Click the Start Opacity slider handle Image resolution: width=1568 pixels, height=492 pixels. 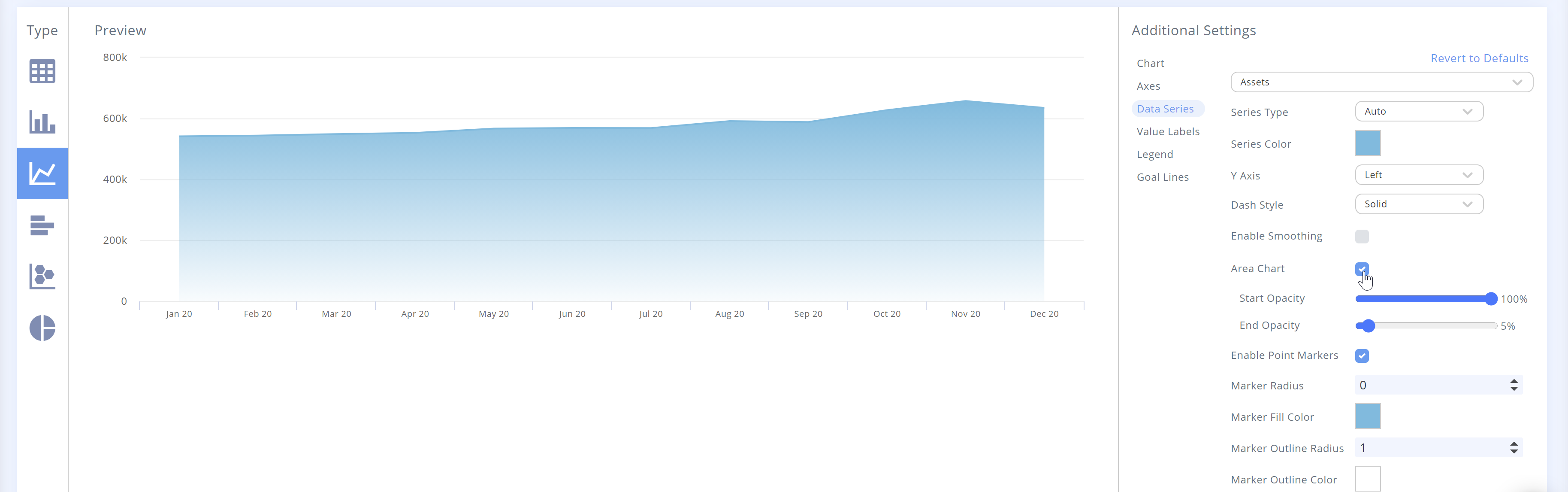click(1490, 298)
